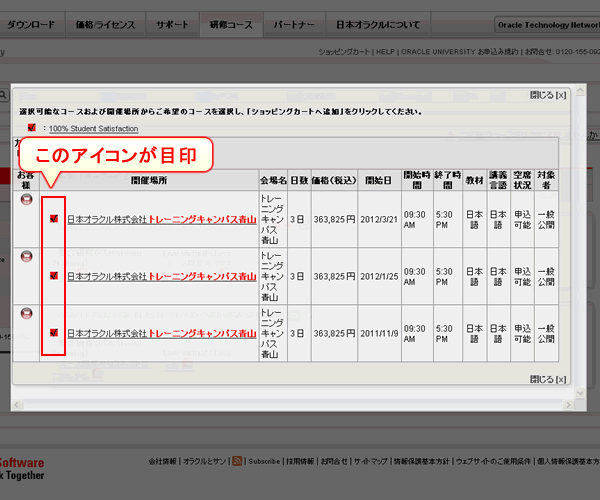600x500 pixels.
Task: Click the start date 2012/1/25 cell
Action: (379, 277)
